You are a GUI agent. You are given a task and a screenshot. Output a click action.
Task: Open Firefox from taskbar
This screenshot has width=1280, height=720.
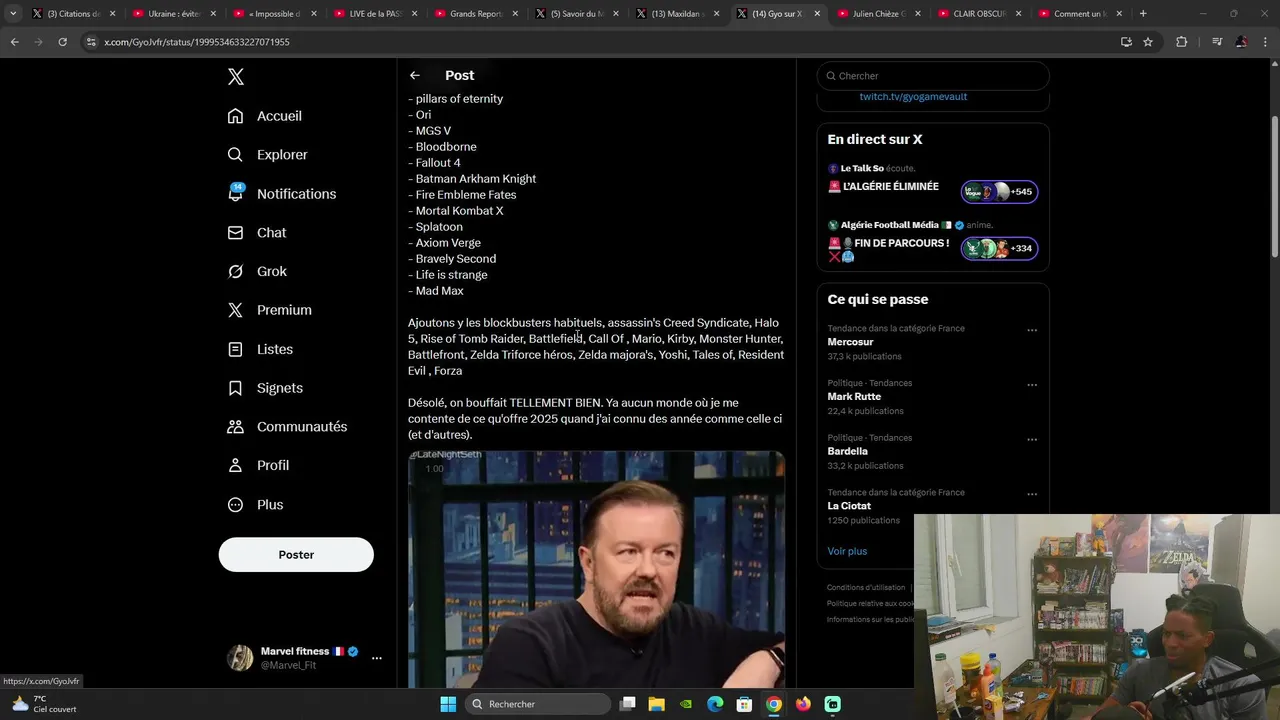pos(803,704)
